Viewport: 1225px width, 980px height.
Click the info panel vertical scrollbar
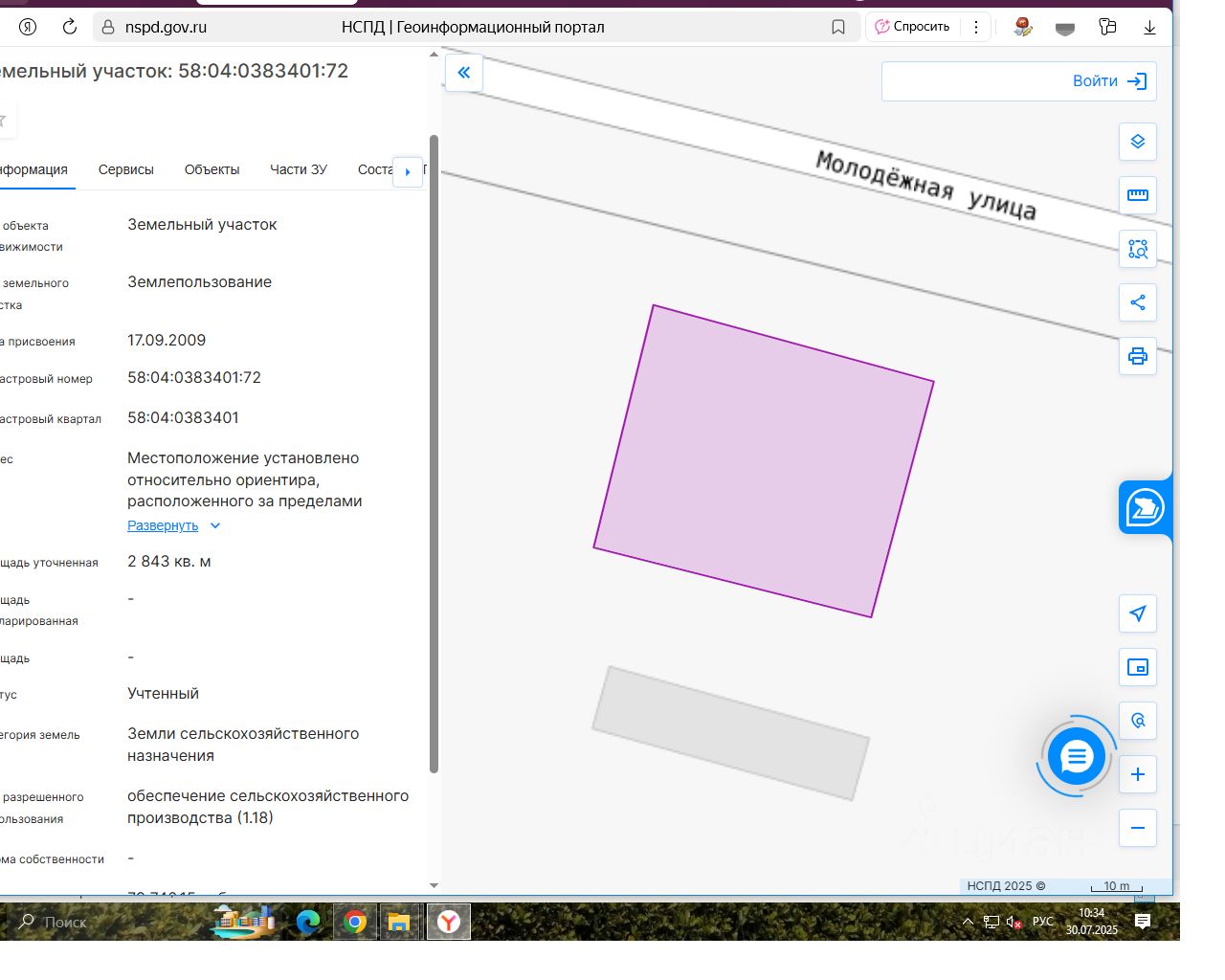[x=434, y=454]
